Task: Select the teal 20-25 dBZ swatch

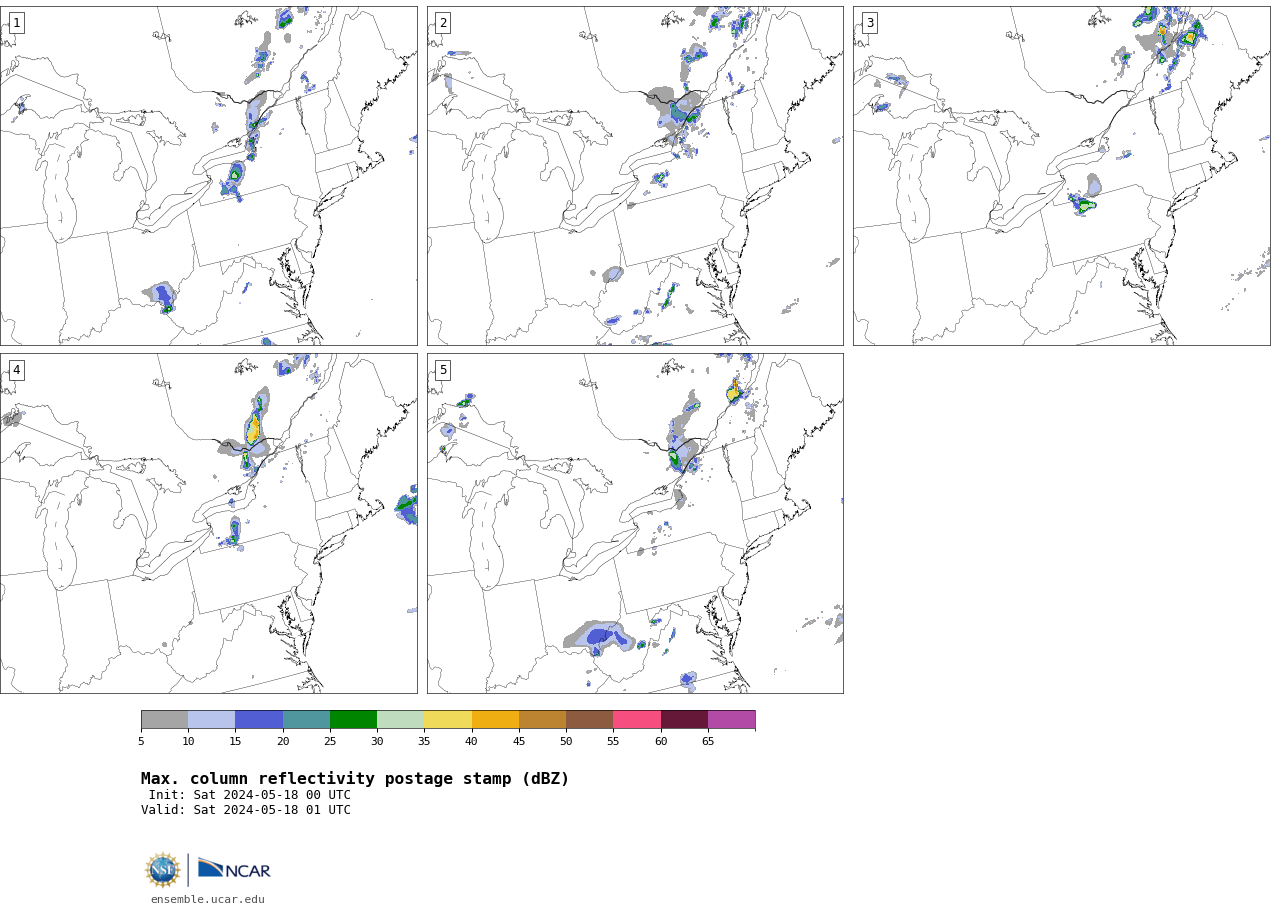Action: (306, 720)
